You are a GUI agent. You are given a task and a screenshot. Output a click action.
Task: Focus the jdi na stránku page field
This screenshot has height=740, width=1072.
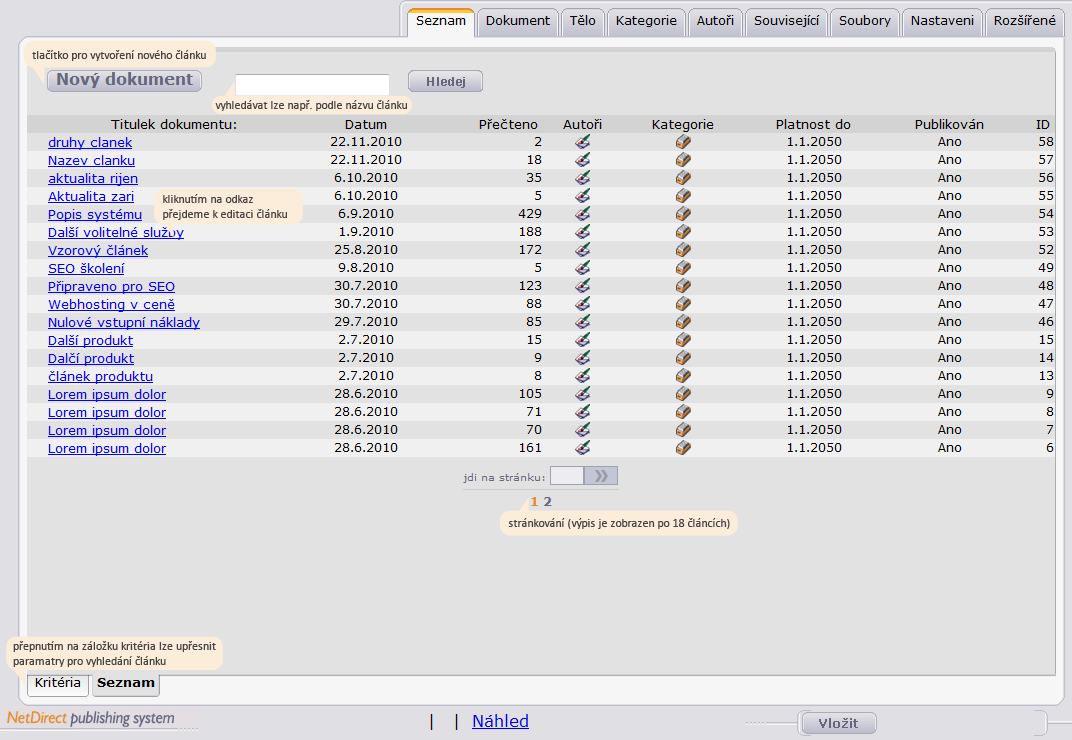coord(567,475)
